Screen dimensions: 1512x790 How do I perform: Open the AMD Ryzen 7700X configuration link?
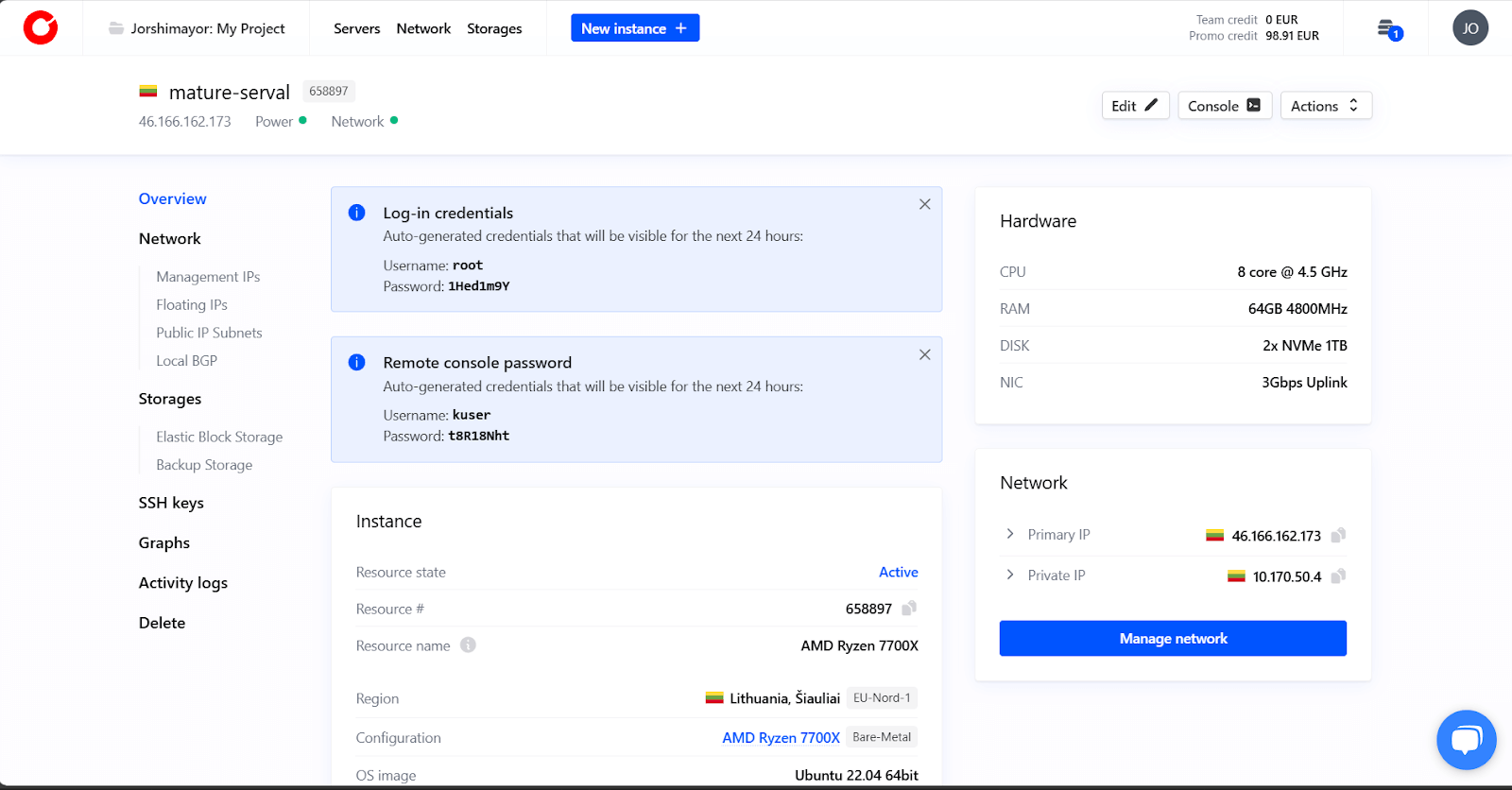click(781, 738)
